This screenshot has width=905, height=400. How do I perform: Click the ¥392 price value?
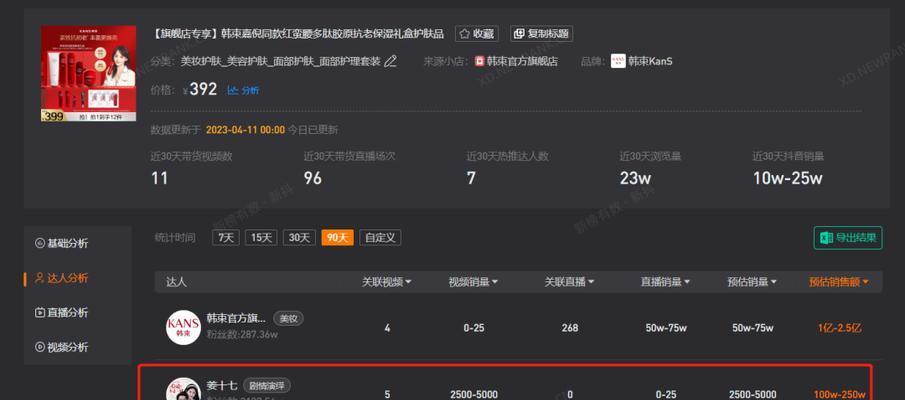200,89
